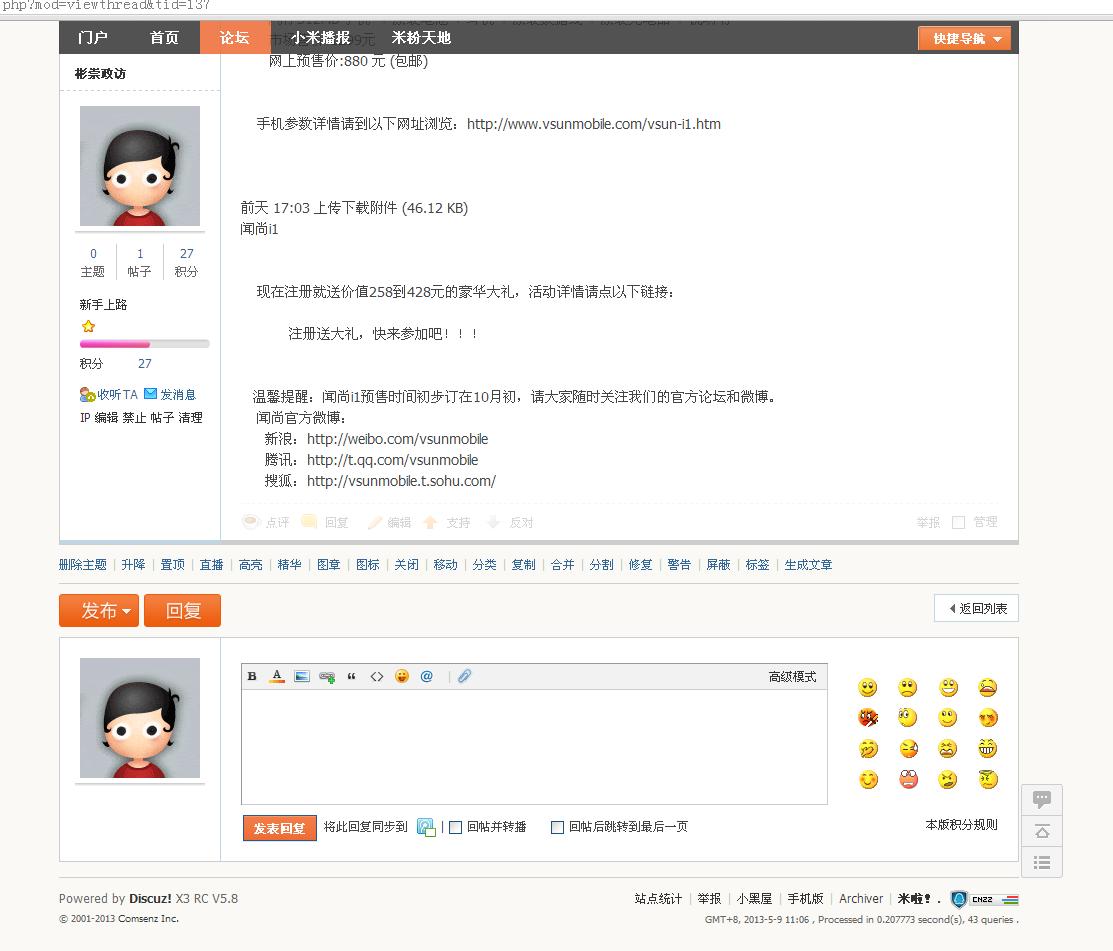Viewport: 1113px width, 951px height.
Task: Mention a user with @ icon
Action: click(x=427, y=676)
